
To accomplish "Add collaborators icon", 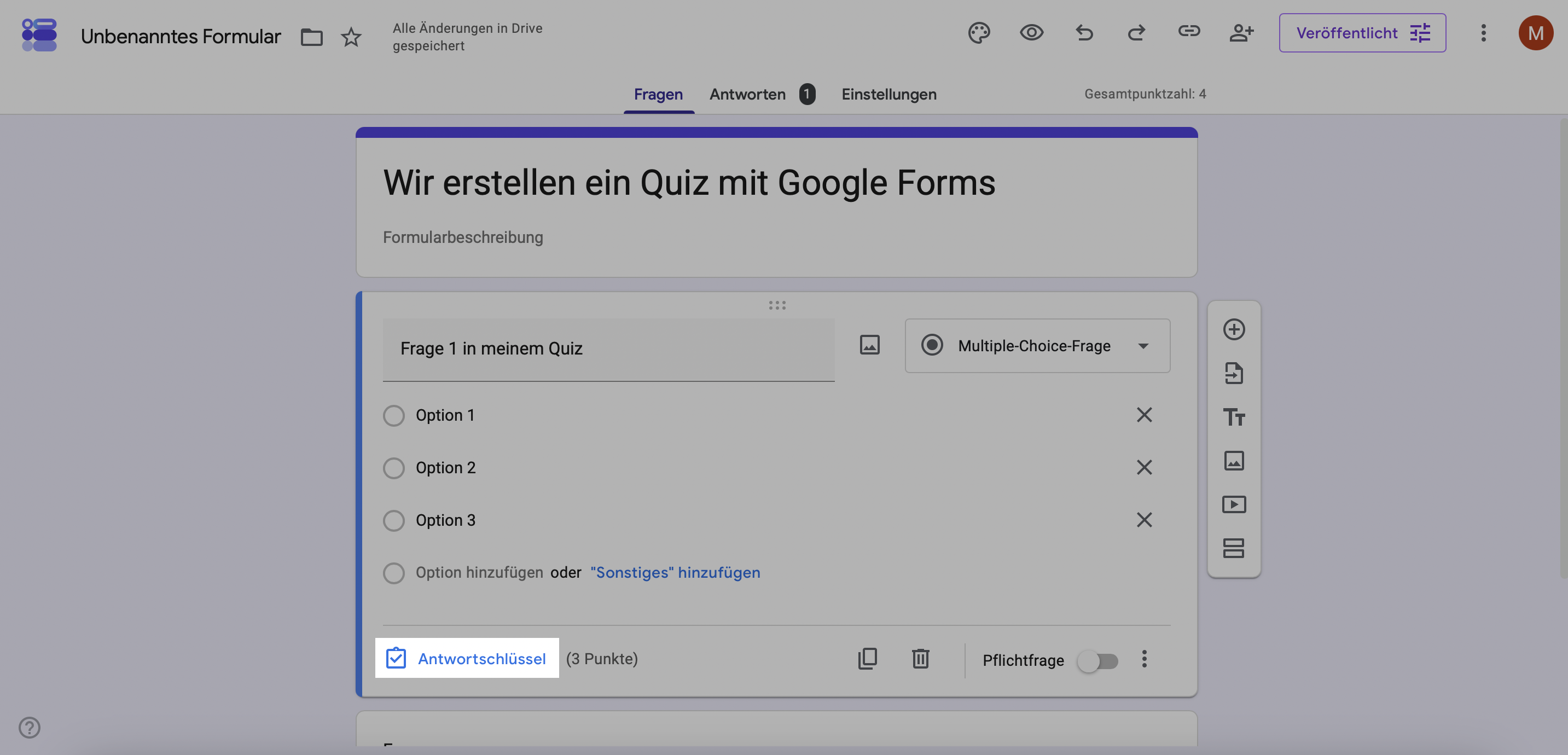I will pos(1241,32).
